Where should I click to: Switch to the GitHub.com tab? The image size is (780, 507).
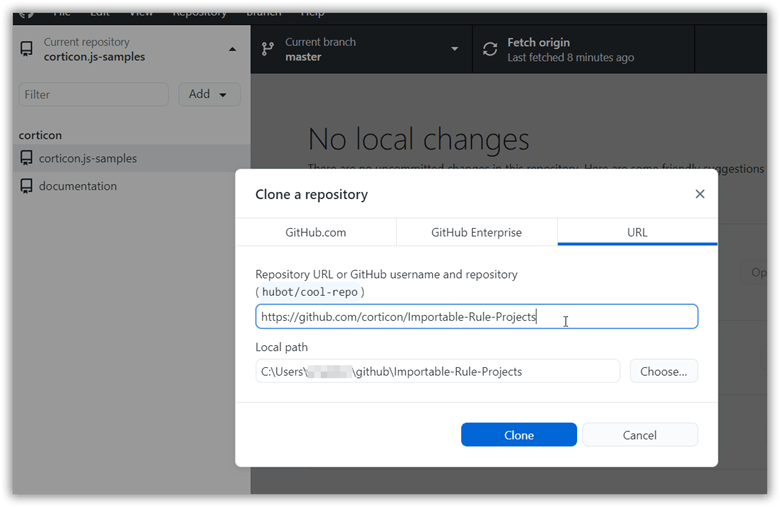(315, 232)
